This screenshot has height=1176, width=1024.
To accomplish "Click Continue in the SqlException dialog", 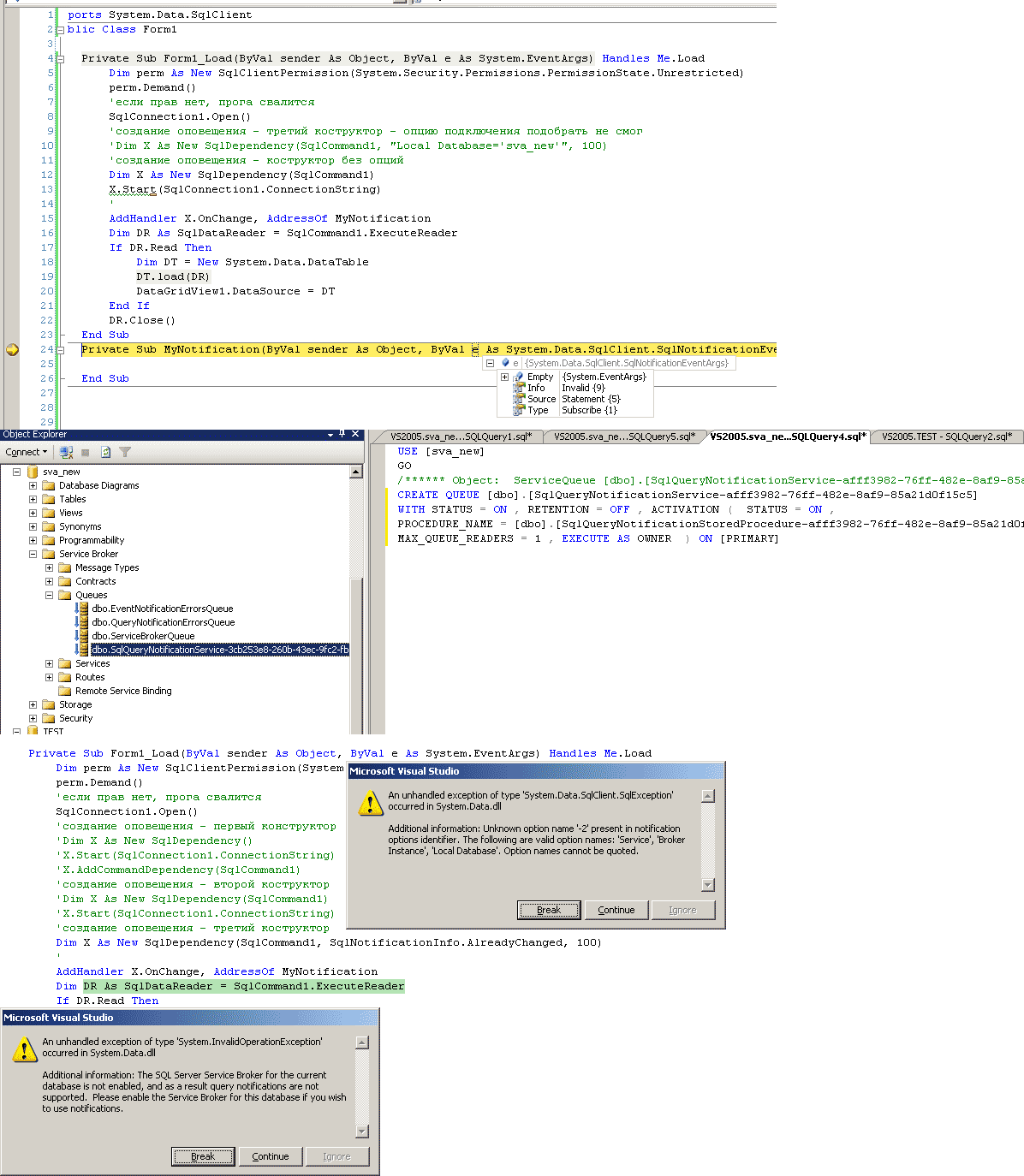I will [x=616, y=910].
